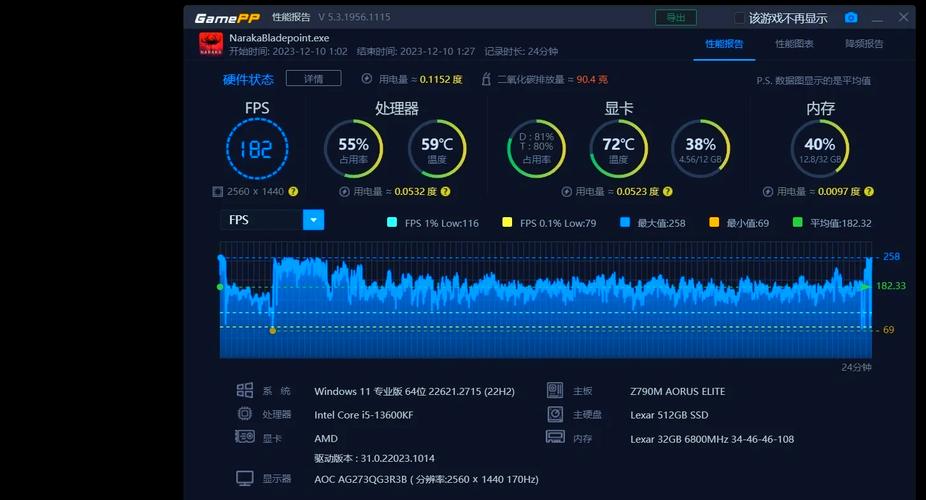Click the monitor icon in info list

tap(244, 478)
